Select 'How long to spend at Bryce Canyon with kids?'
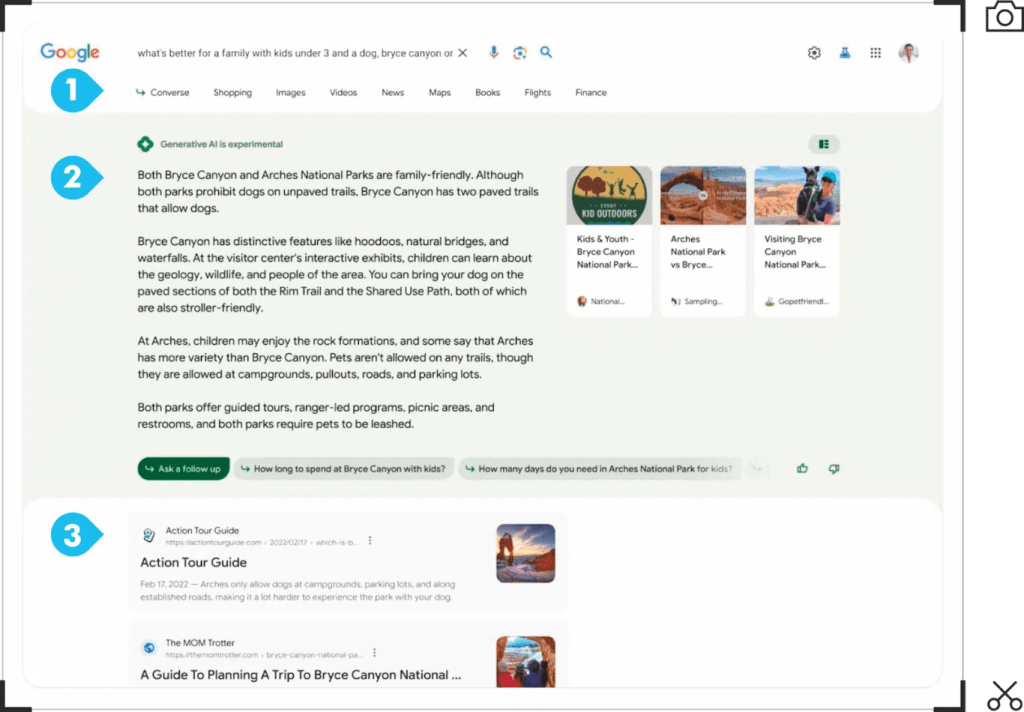The image size is (1024, 712). coord(344,468)
